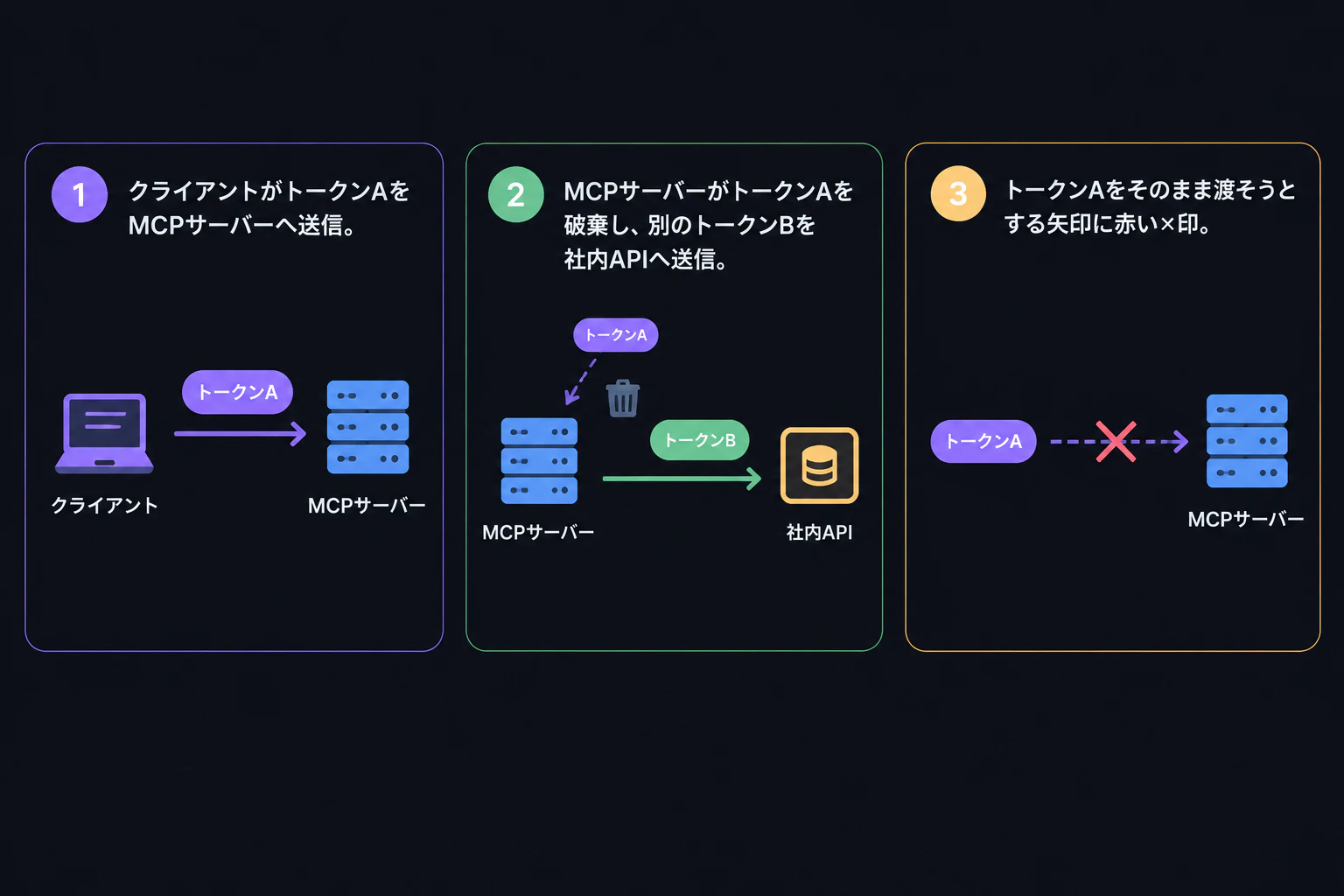Screen dimensions: 1344x896
Task: Click the MCPサーバー label in step 1 panel
Action: pyautogui.click(x=367, y=506)
